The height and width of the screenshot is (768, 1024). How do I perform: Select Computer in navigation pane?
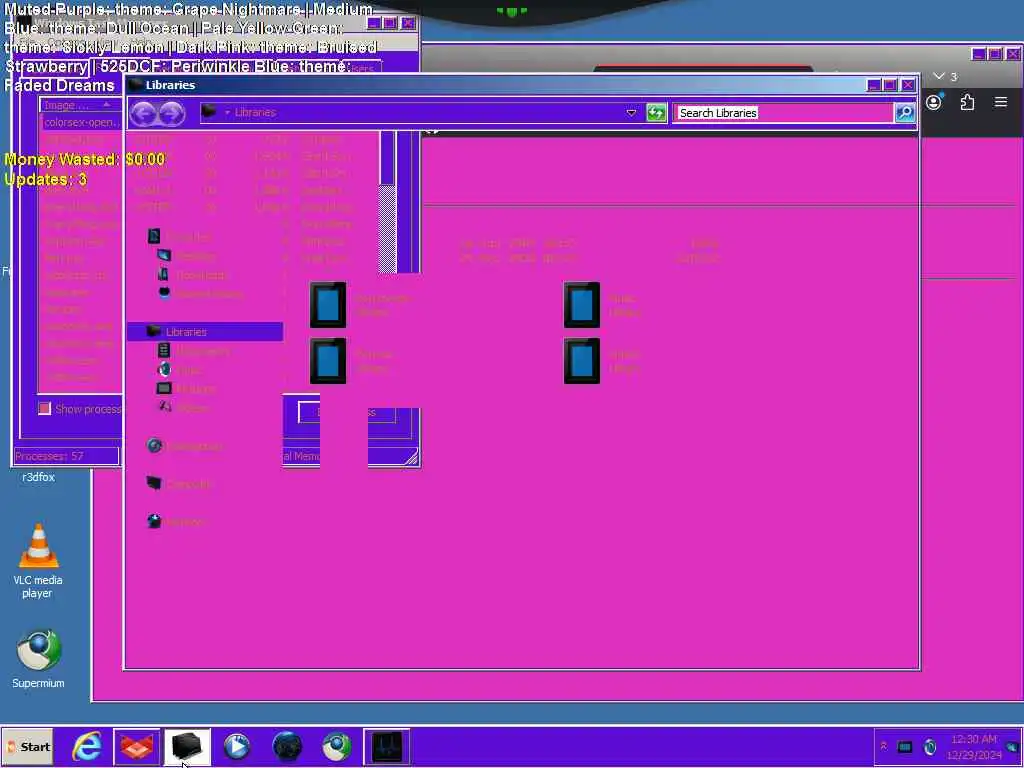pyautogui.click(x=180, y=484)
